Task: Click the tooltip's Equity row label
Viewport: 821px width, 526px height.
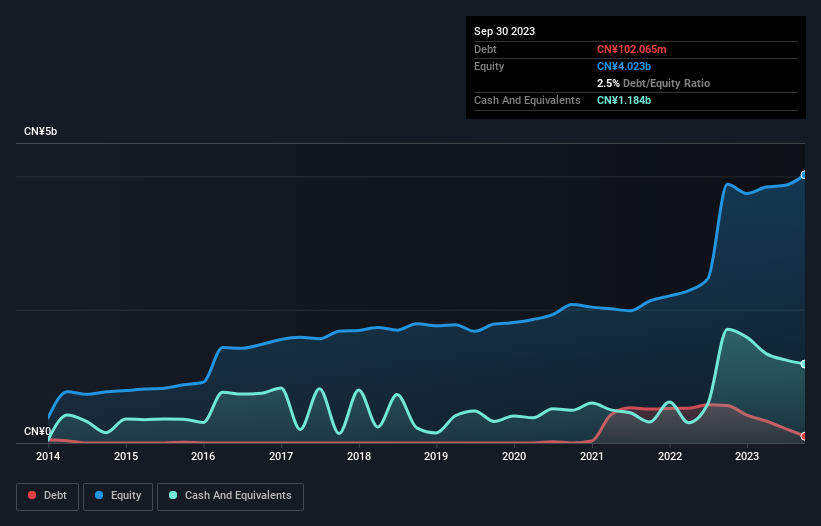Action: (x=489, y=66)
